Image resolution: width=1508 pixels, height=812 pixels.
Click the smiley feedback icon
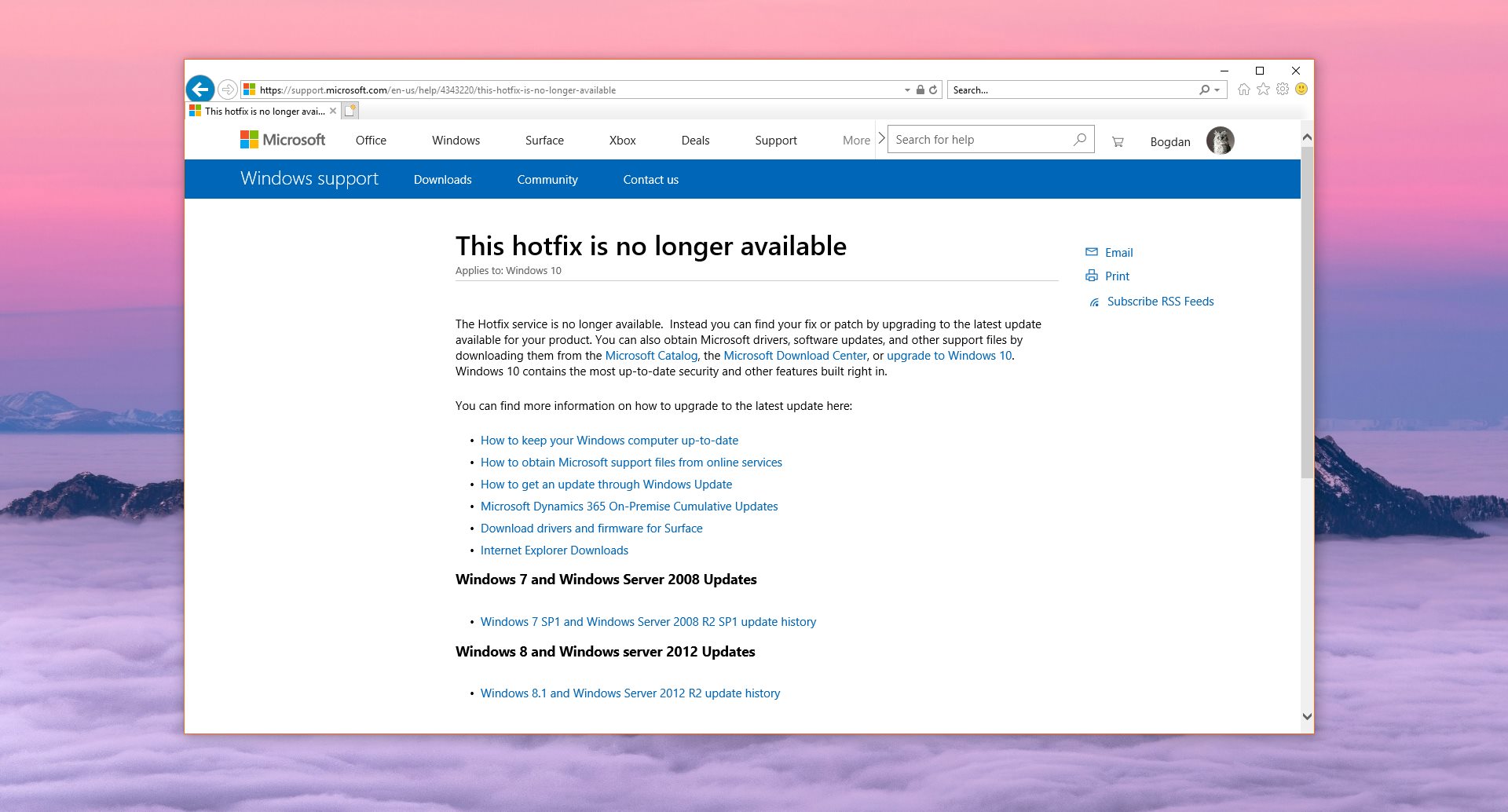pyautogui.click(x=1301, y=90)
